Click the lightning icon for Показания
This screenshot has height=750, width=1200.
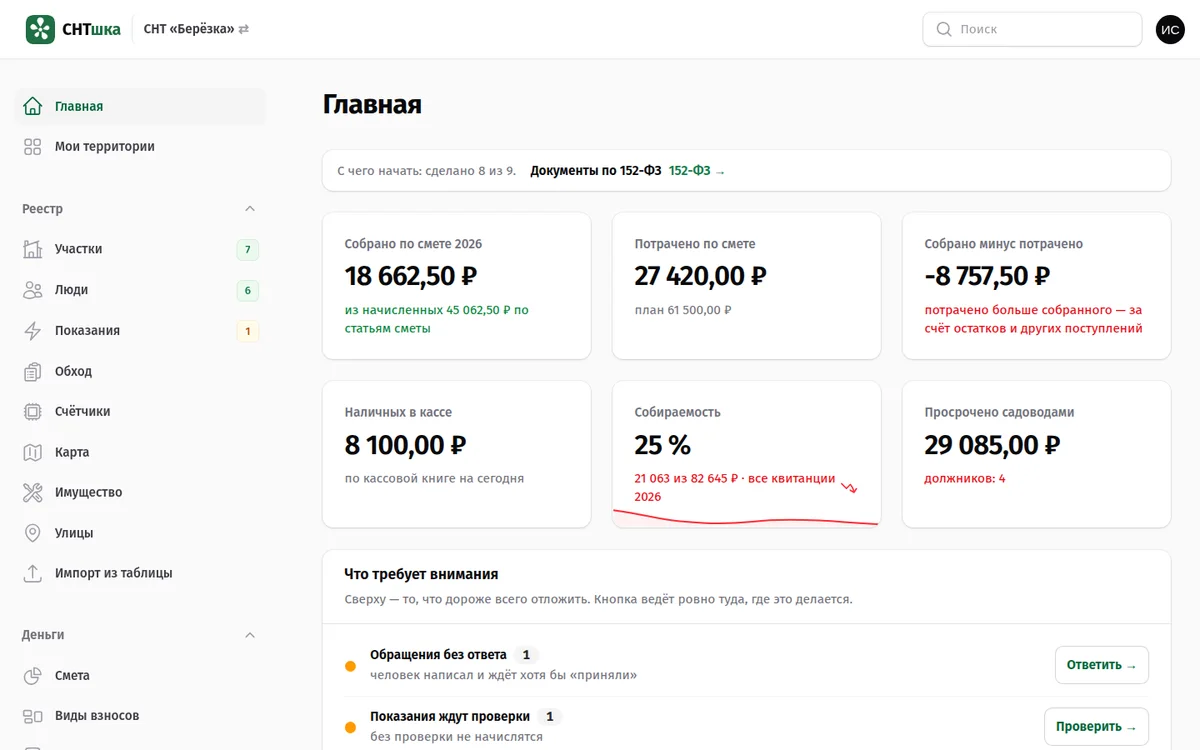(x=33, y=330)
